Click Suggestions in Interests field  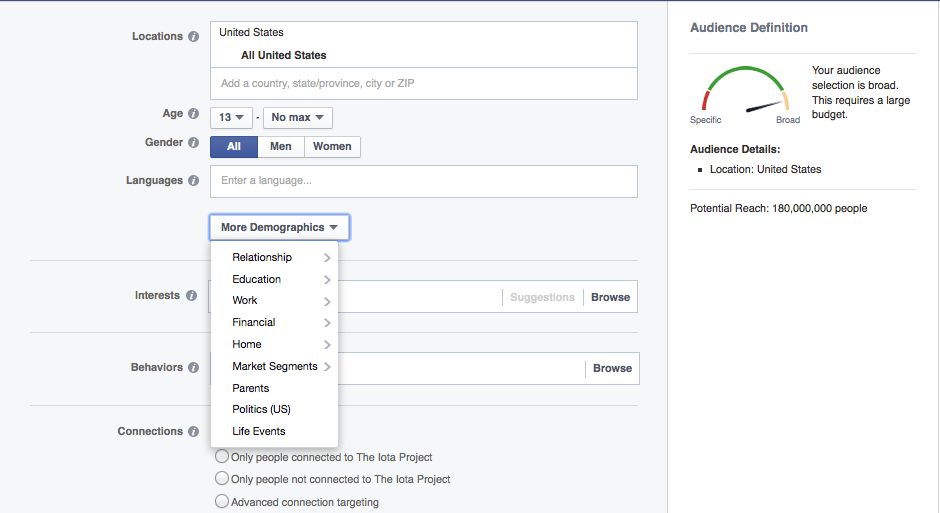click(x=543, y=297)
